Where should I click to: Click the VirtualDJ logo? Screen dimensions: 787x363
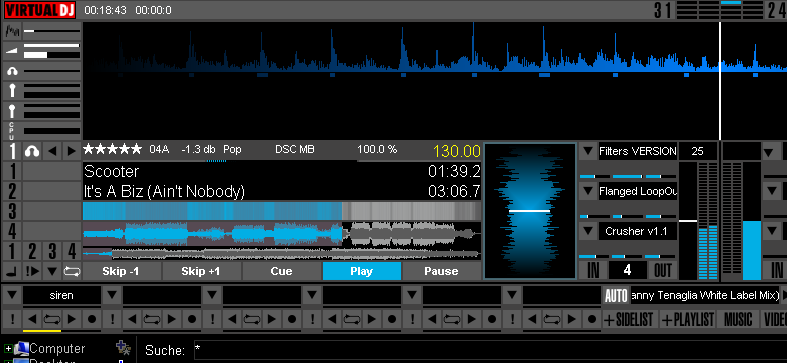[40, 10]
